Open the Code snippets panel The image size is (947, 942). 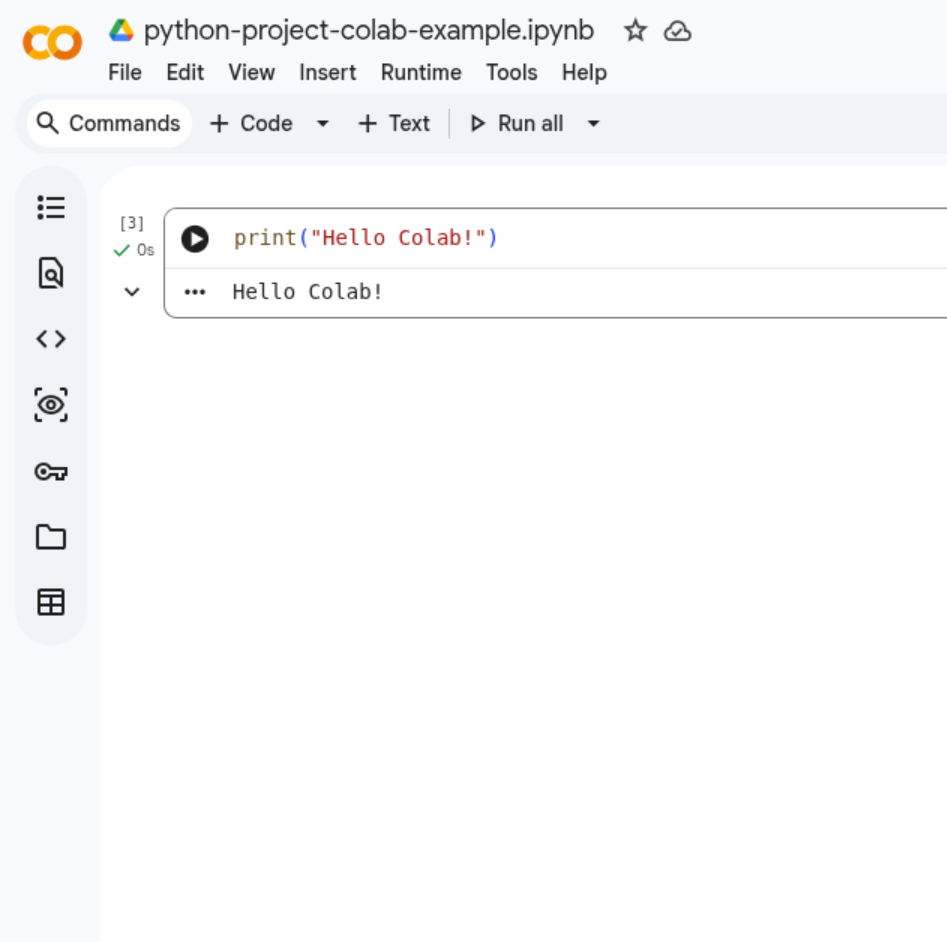click(51, 339)
